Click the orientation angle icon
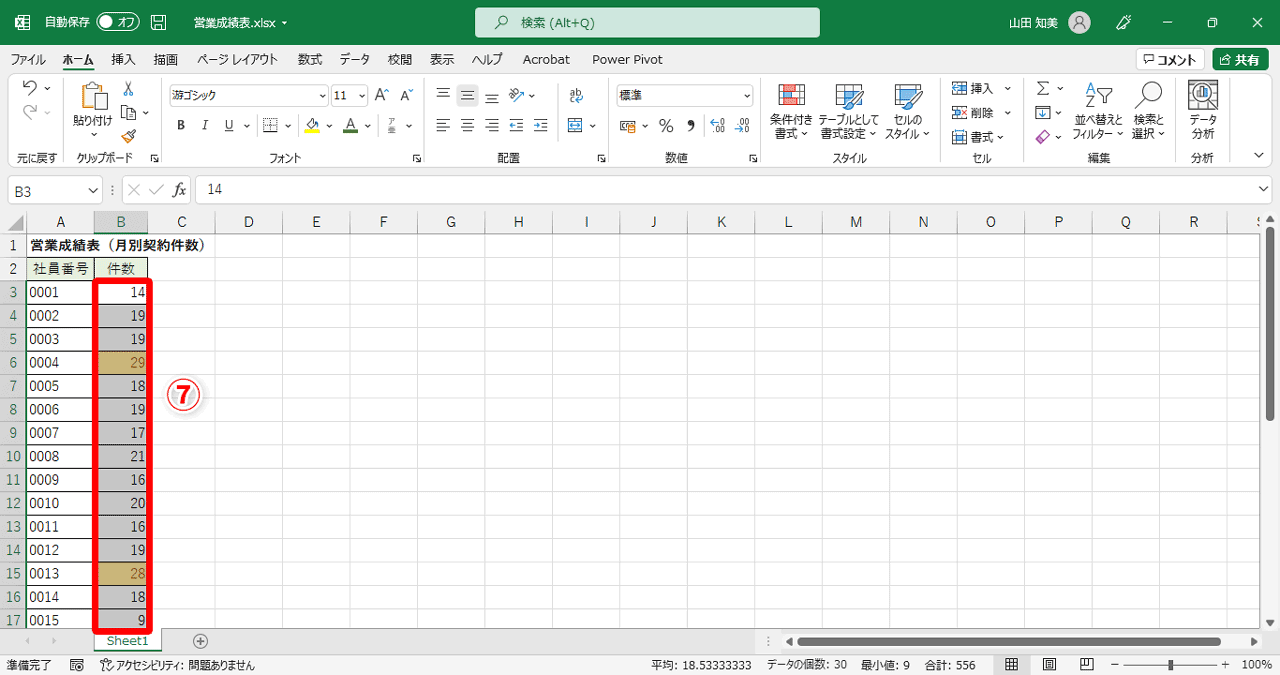The width and height of the screenshot is (1280, 675). (517, 96)
